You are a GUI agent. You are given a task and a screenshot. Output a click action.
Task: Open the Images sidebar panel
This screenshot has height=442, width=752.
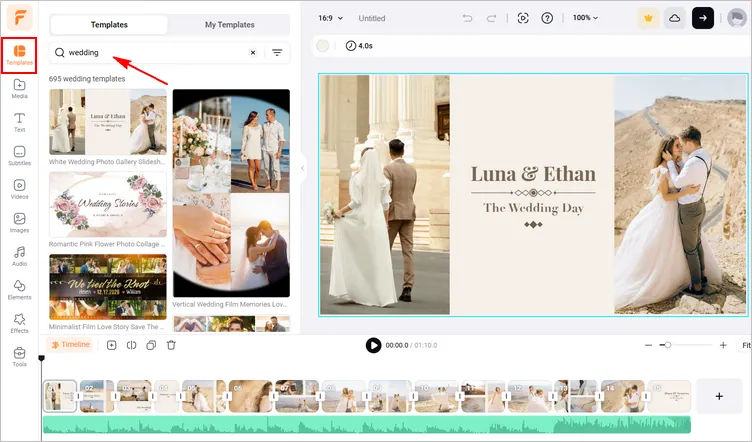click(x=19, y=223)
